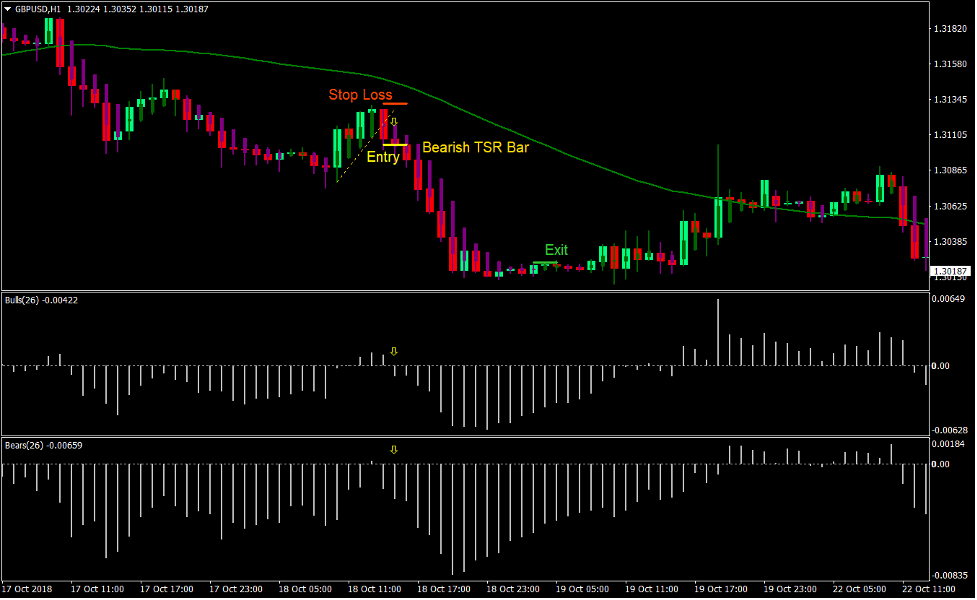Click the Exit annotation text

click(x=554, y=250)
